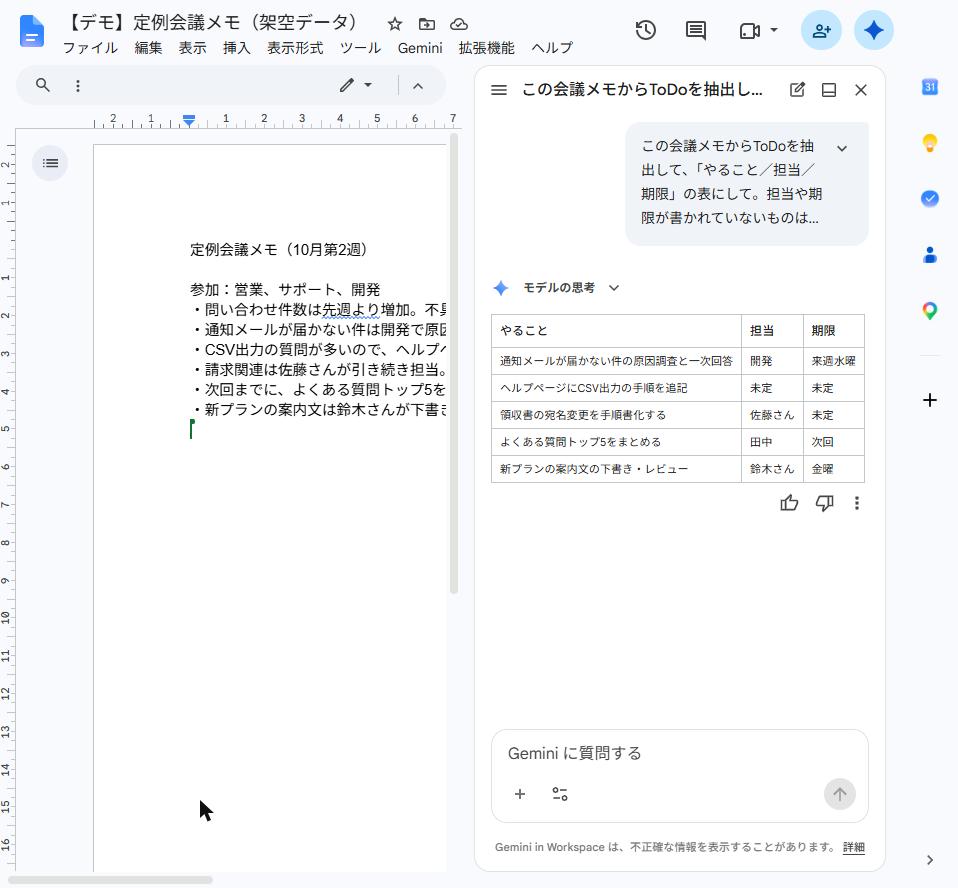Move document to a folder

426,24
